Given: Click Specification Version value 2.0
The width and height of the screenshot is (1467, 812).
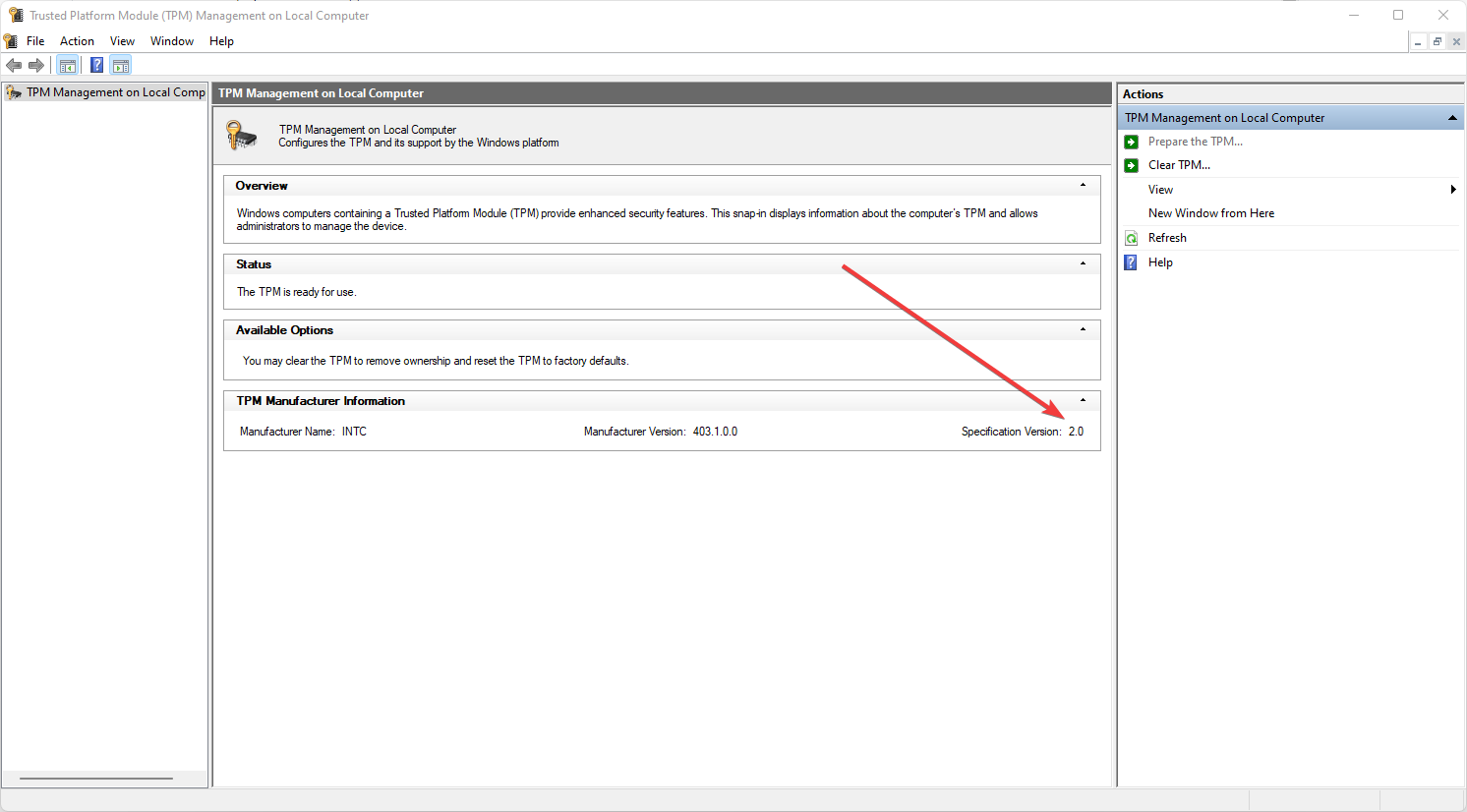Looking at the screenshot, I should coord(1076,432).
